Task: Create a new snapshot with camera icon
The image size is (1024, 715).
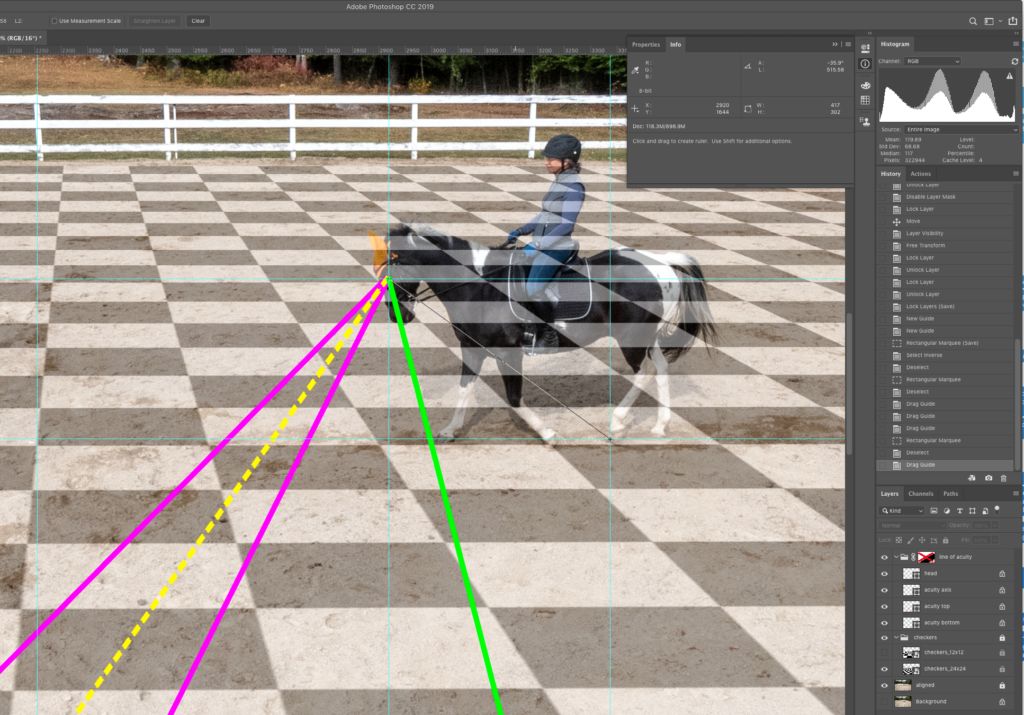Action: (989, 478)
